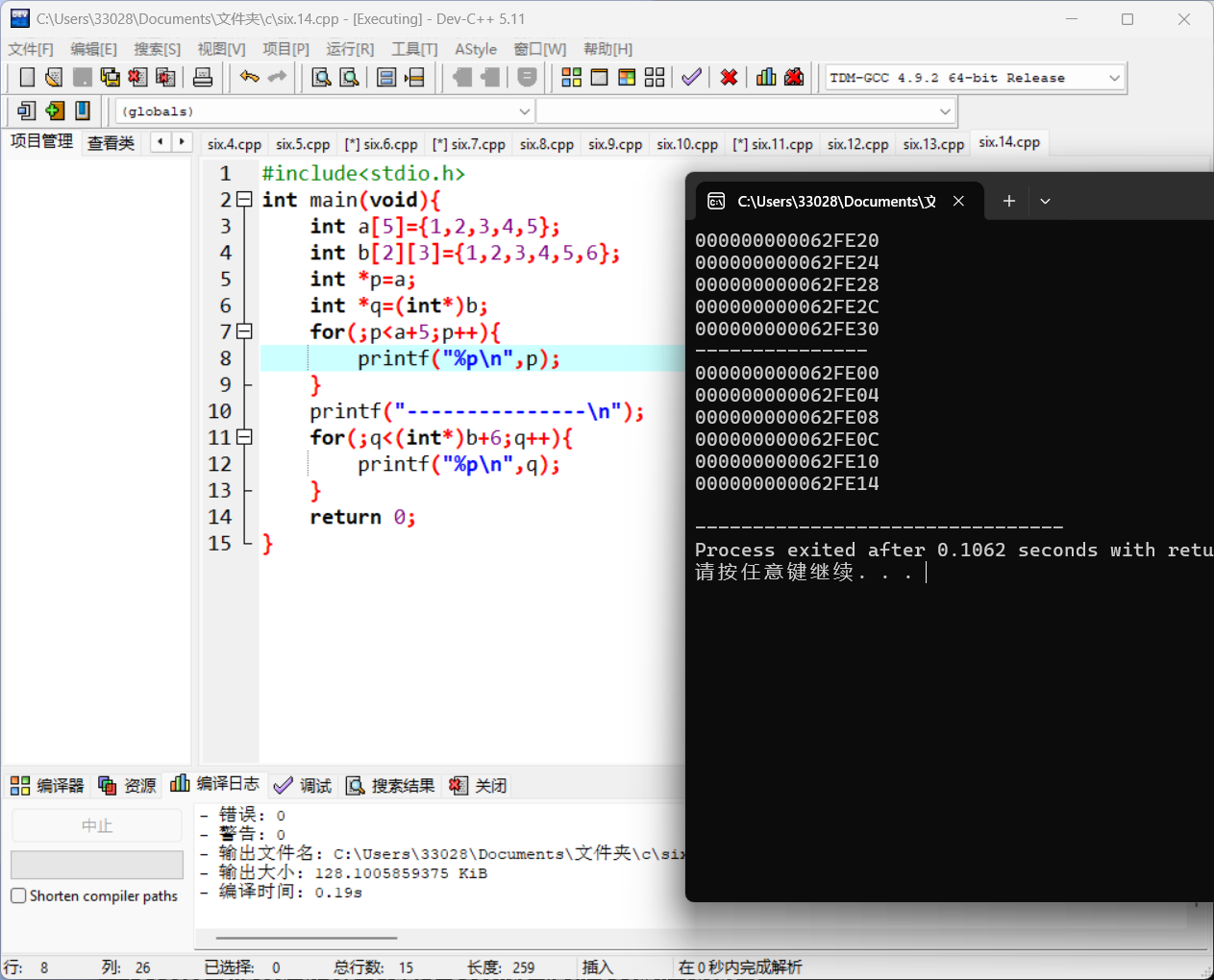Image resolution: width=1214 pixels, height=980 pixels.
Task: Click the Go to line toolbar icon
Action: [414, 78]
